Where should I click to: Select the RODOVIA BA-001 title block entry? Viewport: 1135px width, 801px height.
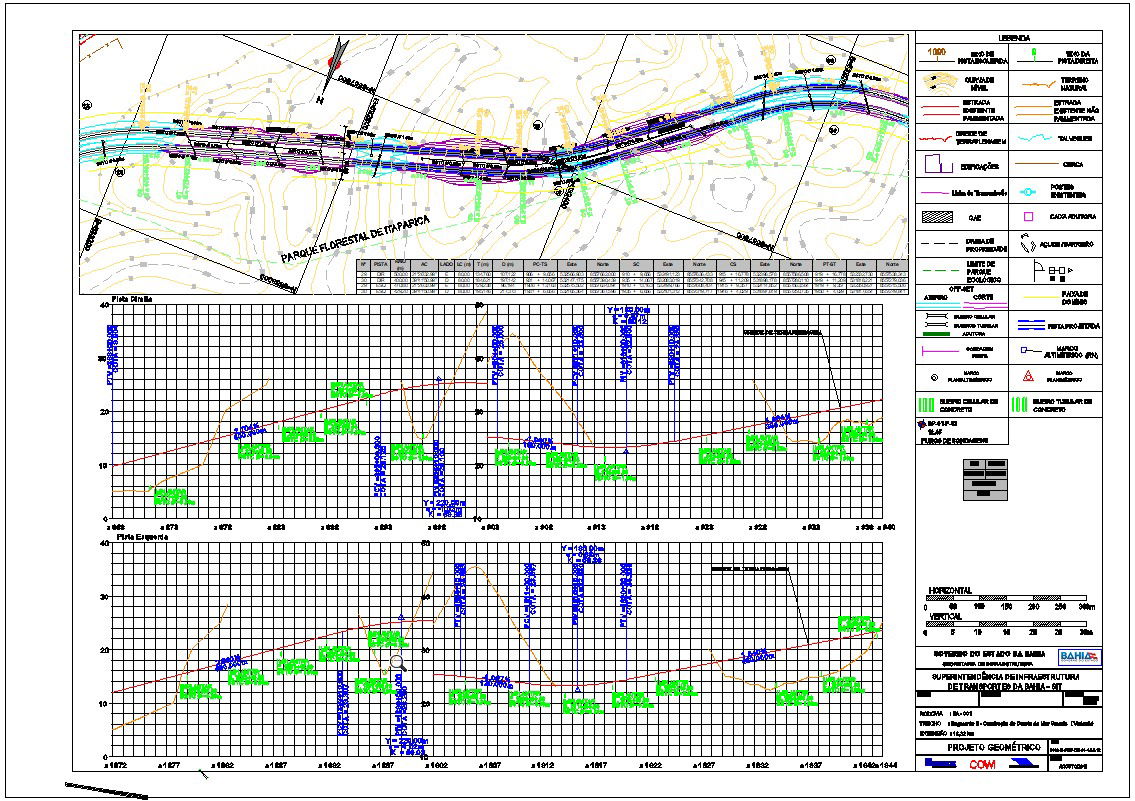946,714
